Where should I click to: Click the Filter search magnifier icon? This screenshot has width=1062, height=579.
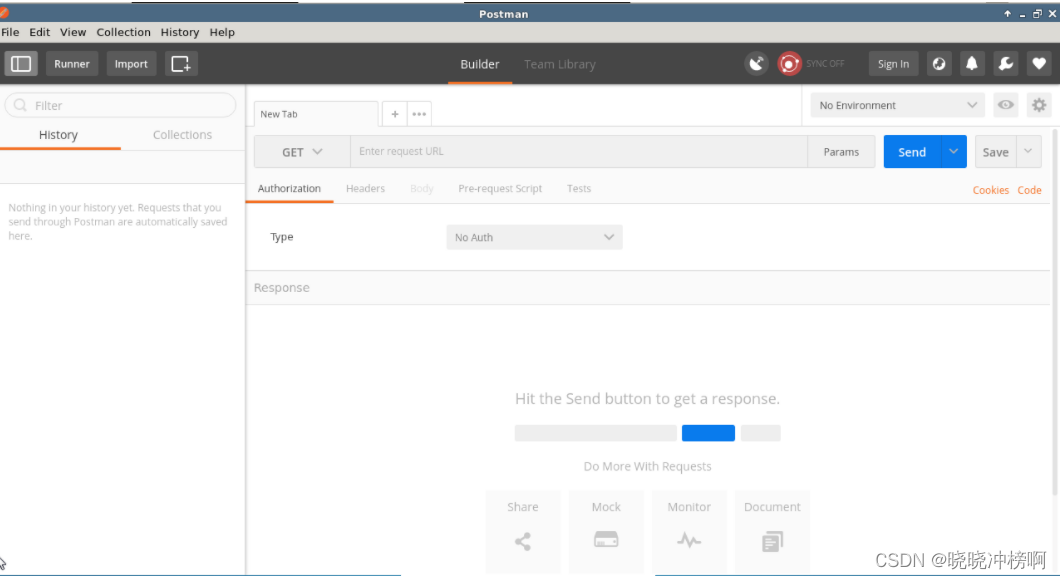point(20,105)
